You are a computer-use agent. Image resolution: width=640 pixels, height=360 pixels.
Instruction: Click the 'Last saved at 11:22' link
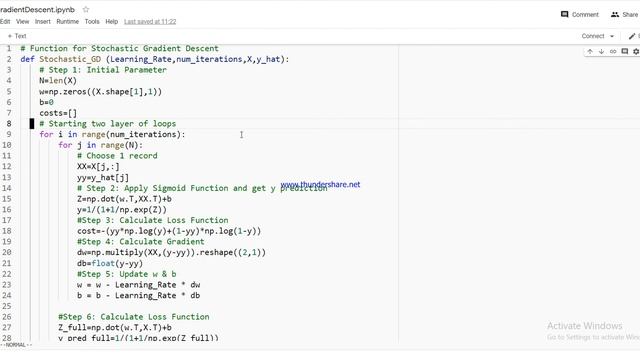pyautogui.click(x=150, y=22)
